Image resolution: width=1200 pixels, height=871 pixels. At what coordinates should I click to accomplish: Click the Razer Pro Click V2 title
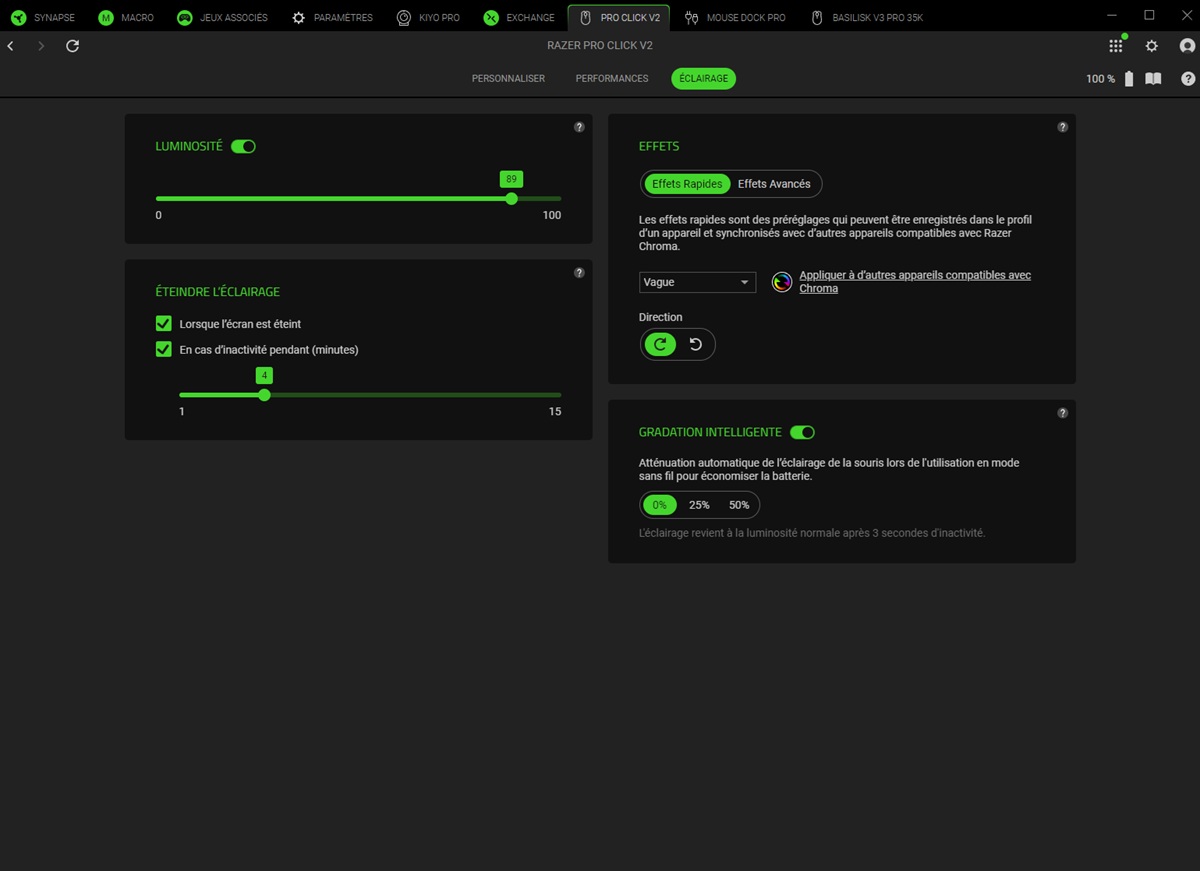pos(600,46)
